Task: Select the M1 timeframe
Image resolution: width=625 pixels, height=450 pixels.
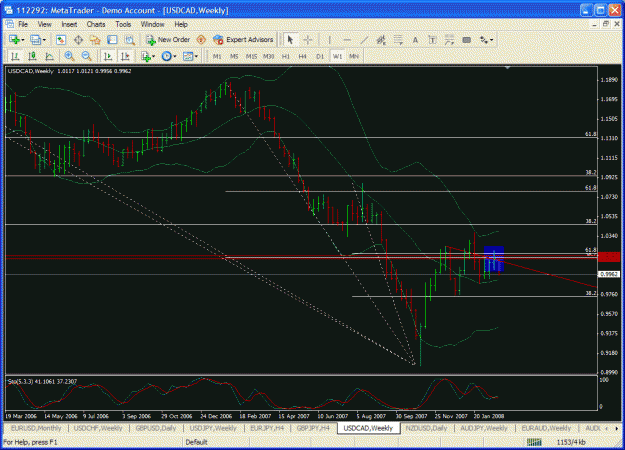Action: 217,57
